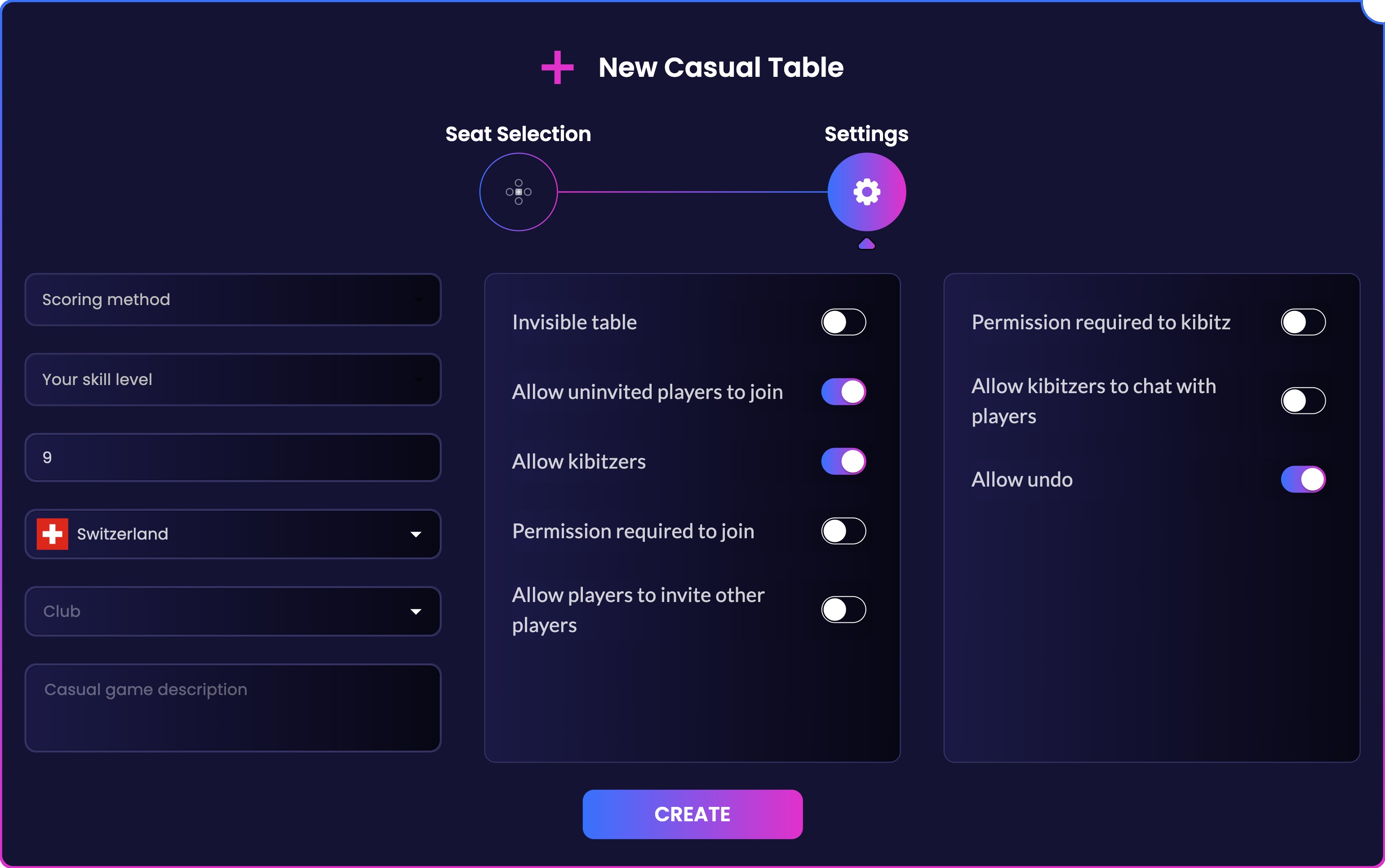
Task: Expand the Your skill level dropdown
Action: tap(232, 379)
